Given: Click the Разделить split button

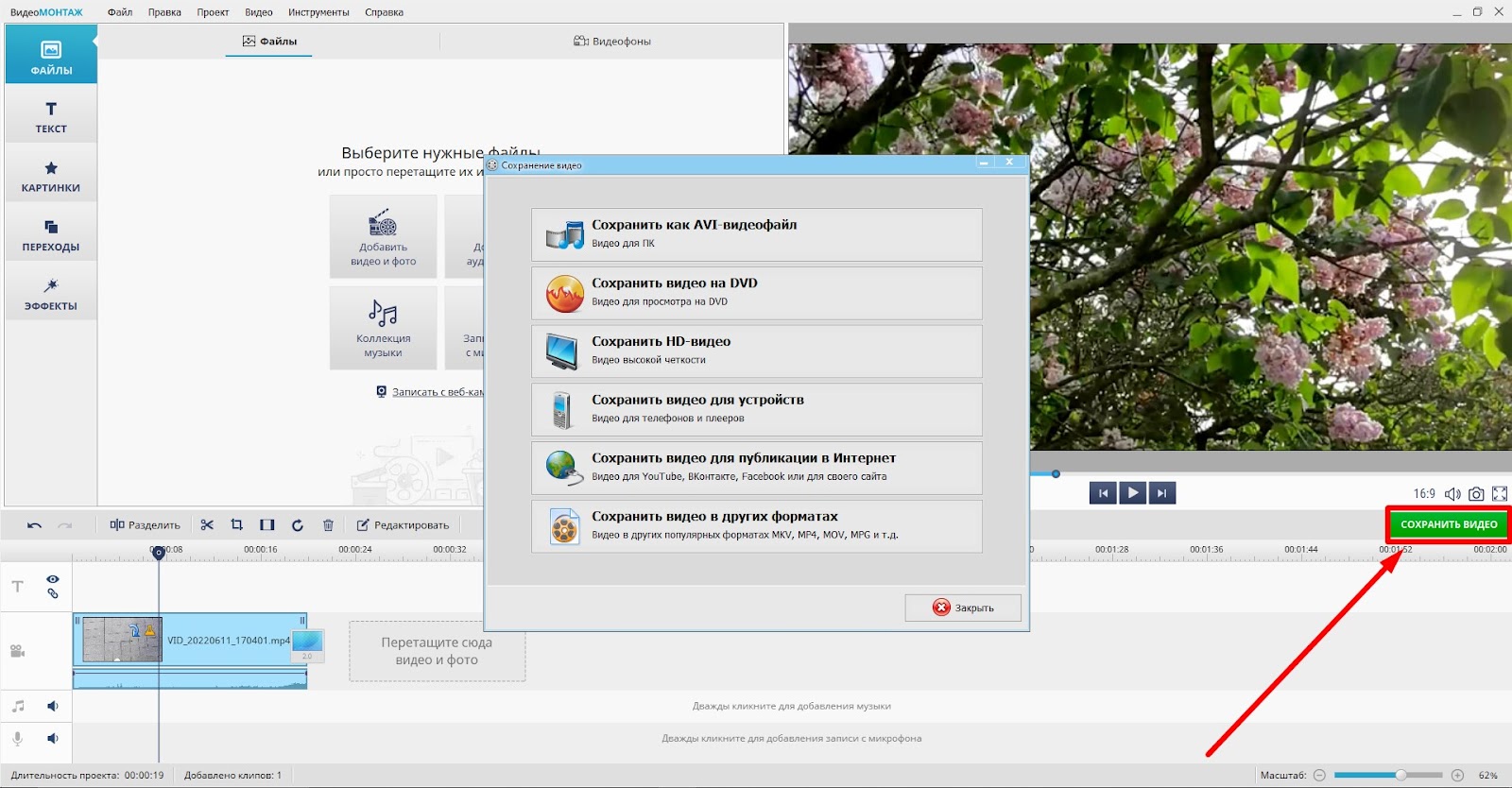Looking at the screenshot, I should pyautogui.click(x=145, y=525).
